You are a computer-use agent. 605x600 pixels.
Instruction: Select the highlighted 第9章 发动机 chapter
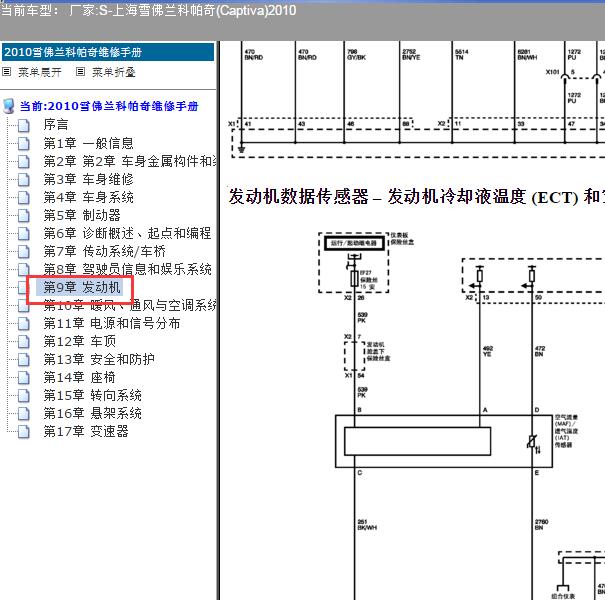click(82, 287)
